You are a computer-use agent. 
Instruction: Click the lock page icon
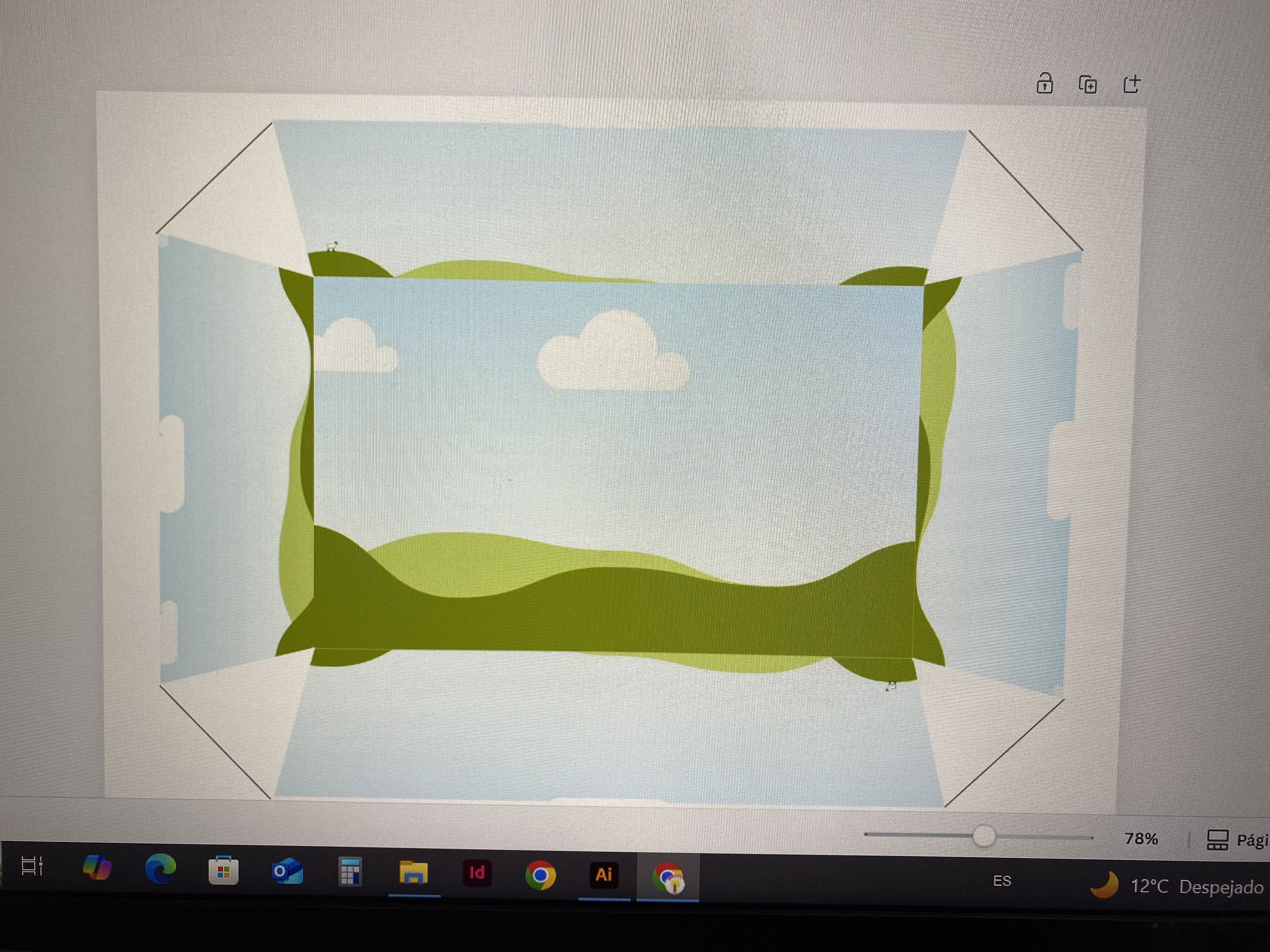1044,84
